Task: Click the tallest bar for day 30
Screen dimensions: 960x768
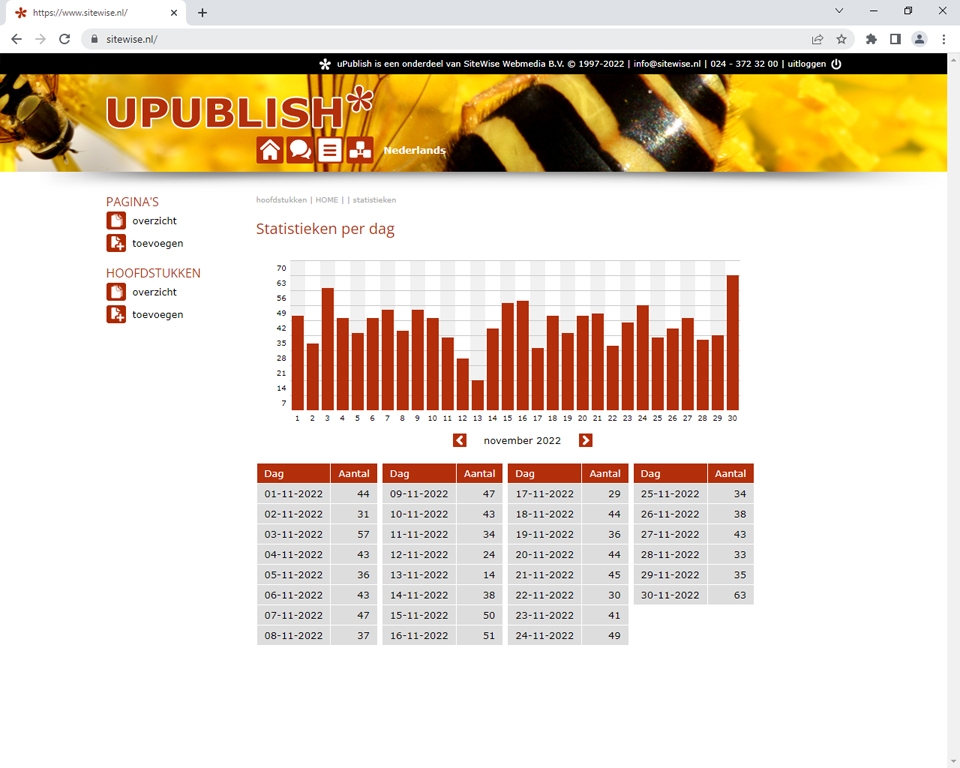Action: [x=732, y=342]
